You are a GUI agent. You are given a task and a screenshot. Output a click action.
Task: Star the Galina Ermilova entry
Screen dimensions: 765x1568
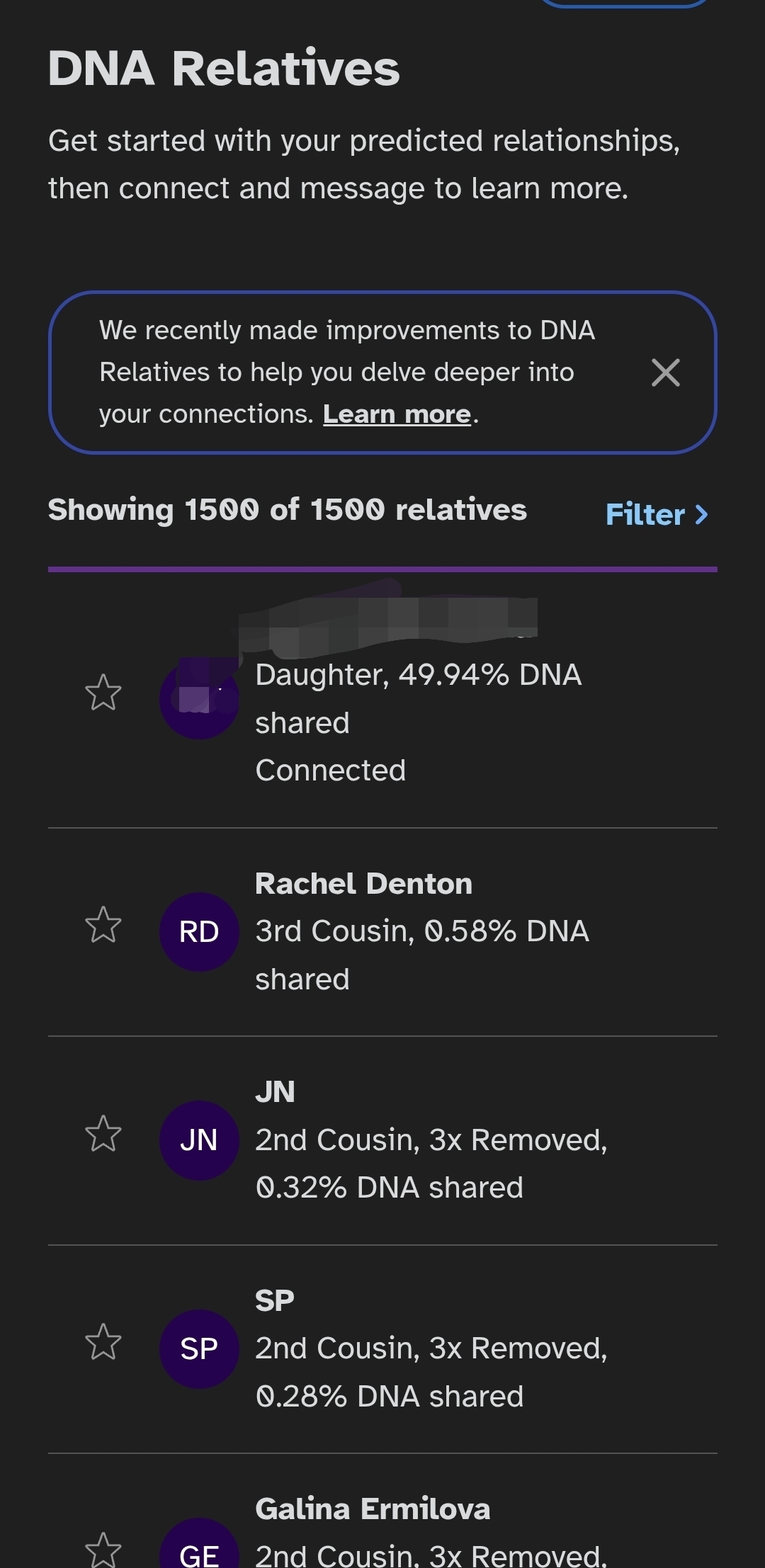(x=103, y=1550)
